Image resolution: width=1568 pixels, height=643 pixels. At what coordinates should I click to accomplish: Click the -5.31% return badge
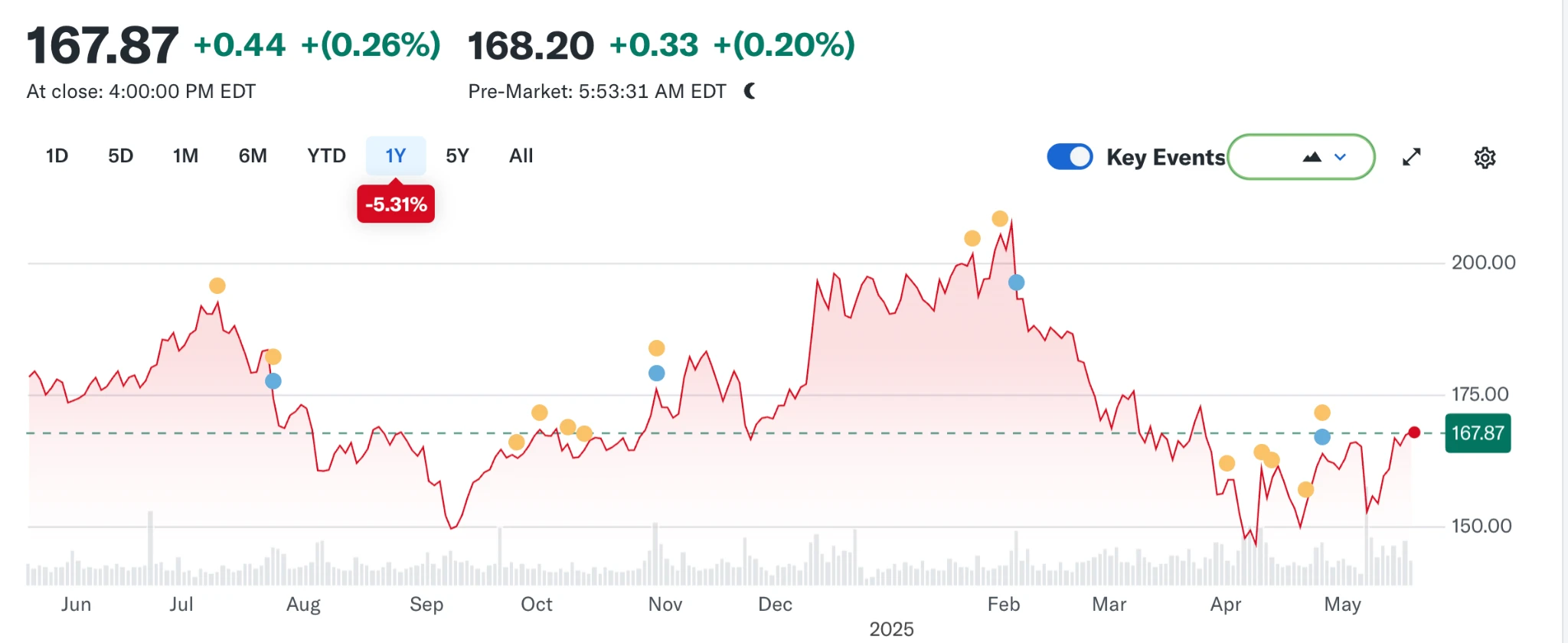coord(396,204)
